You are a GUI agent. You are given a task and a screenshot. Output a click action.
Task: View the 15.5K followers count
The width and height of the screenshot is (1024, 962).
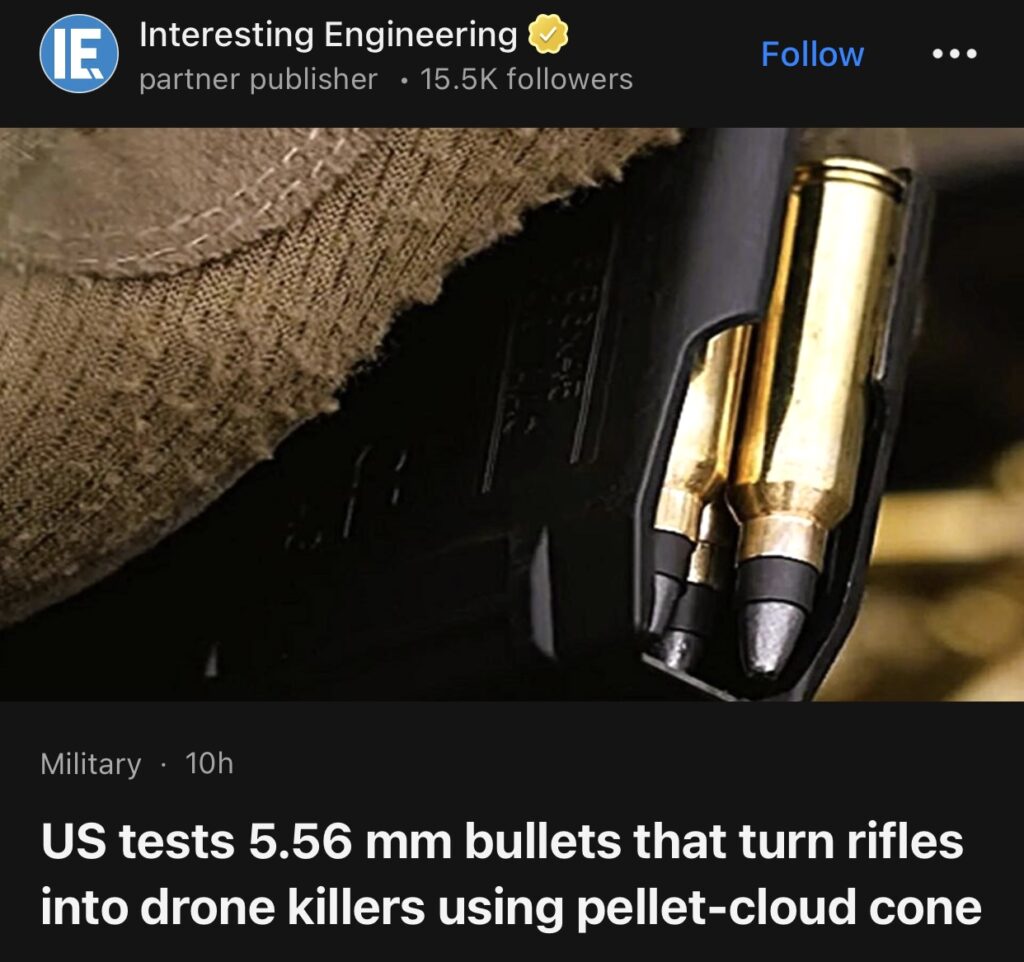526,80
